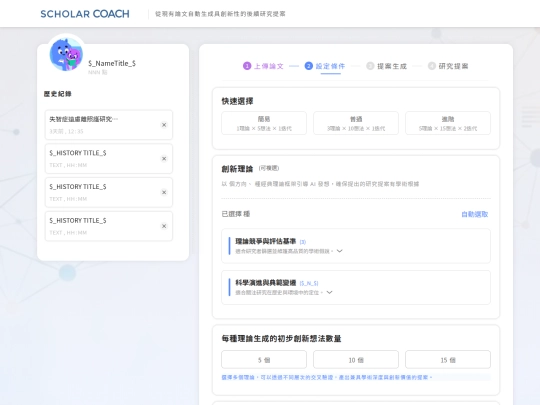Choose the 普通 quick preset
Screen dimensions: 540x405
coord(356,123)
